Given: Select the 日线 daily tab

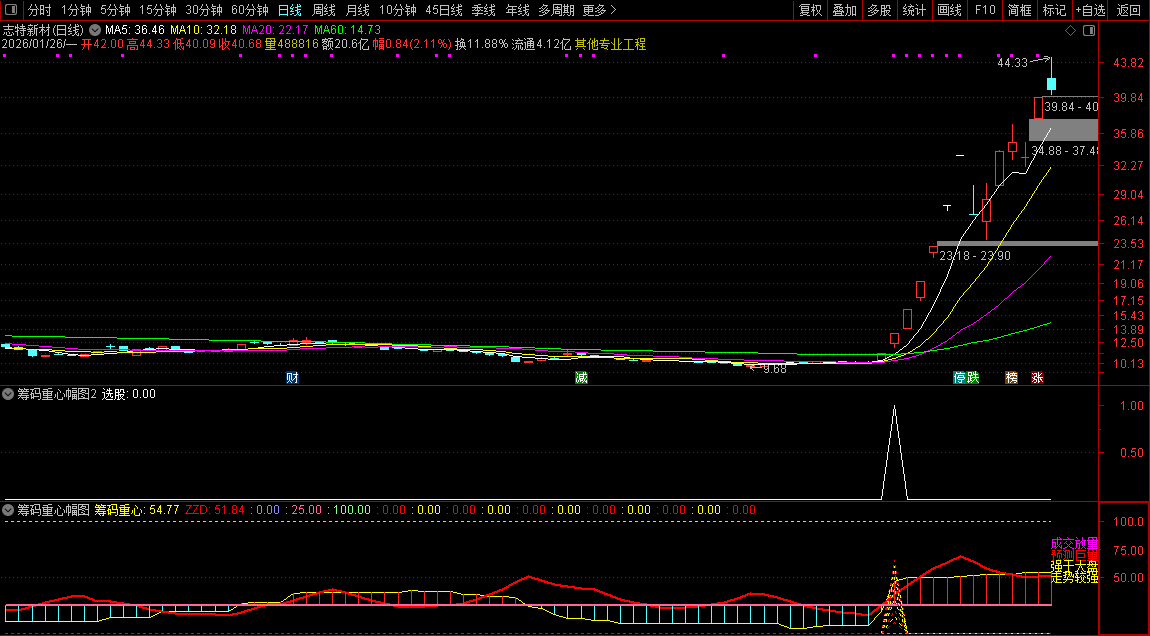Looking at the screenshot, I should [x=290, y=10].
